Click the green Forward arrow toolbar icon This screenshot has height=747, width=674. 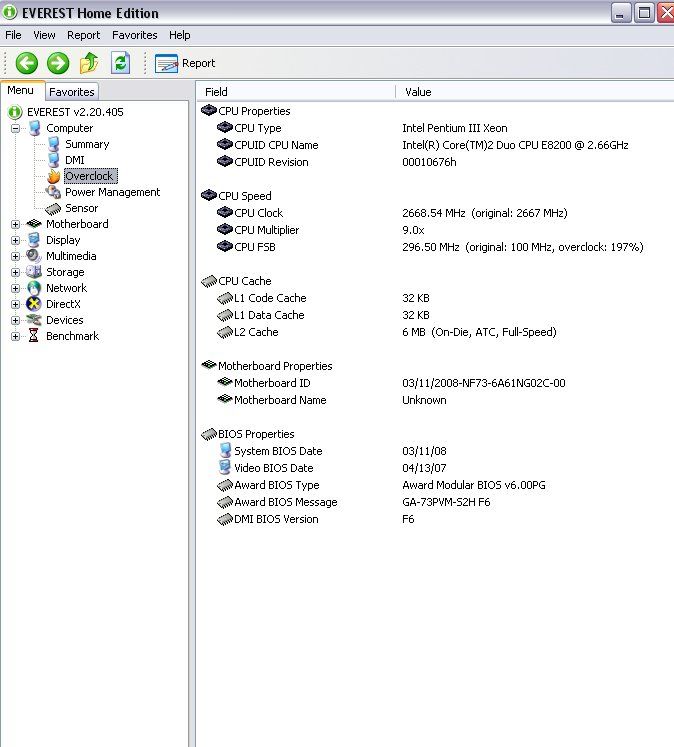coord(58,63)
